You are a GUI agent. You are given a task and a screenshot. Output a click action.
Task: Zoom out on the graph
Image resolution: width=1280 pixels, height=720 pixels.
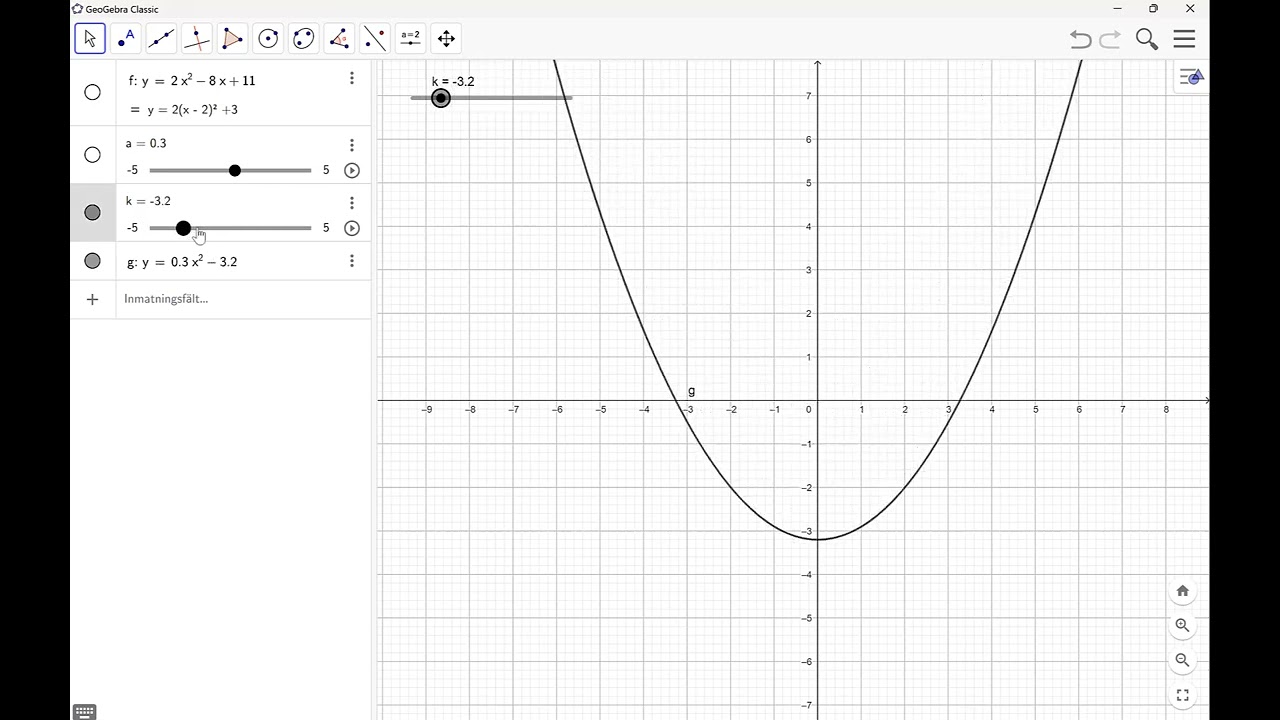[1183, 660]
